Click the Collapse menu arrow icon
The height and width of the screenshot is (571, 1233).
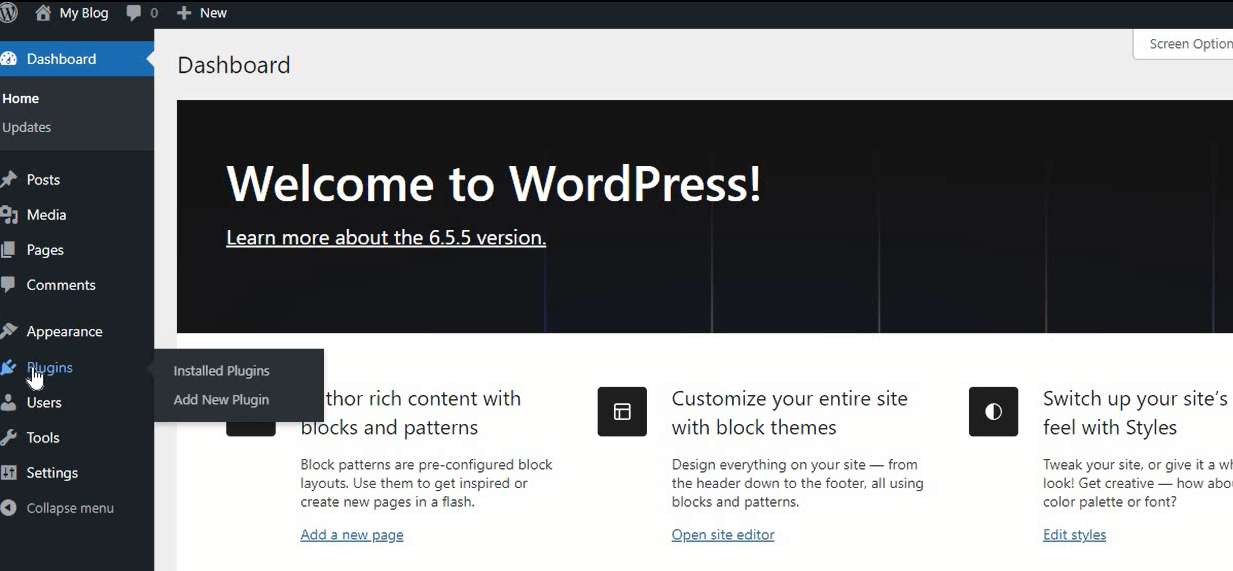9,508
